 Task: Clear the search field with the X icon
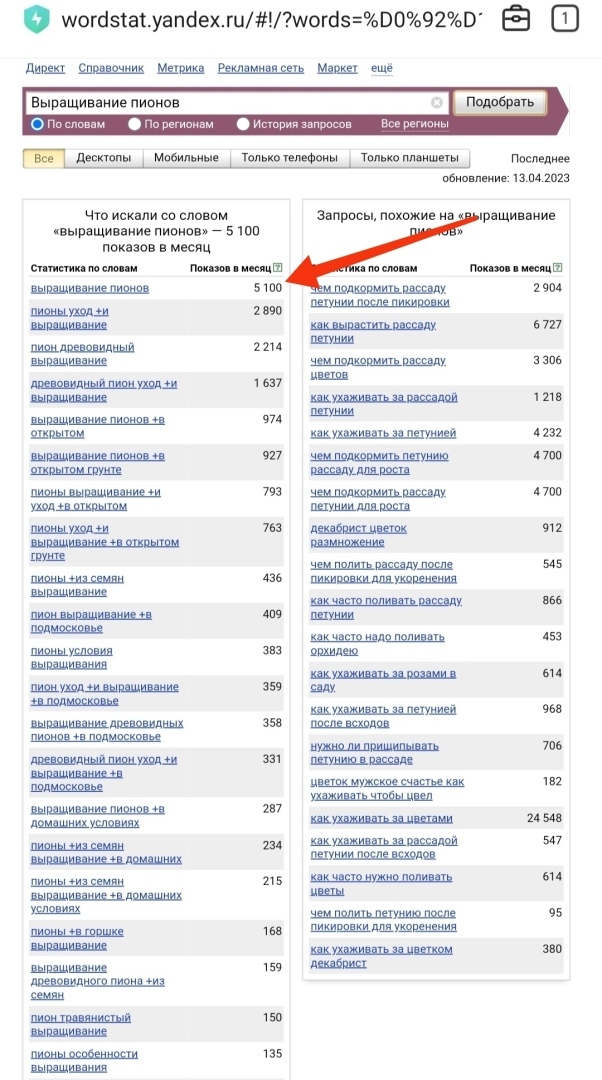437,103
